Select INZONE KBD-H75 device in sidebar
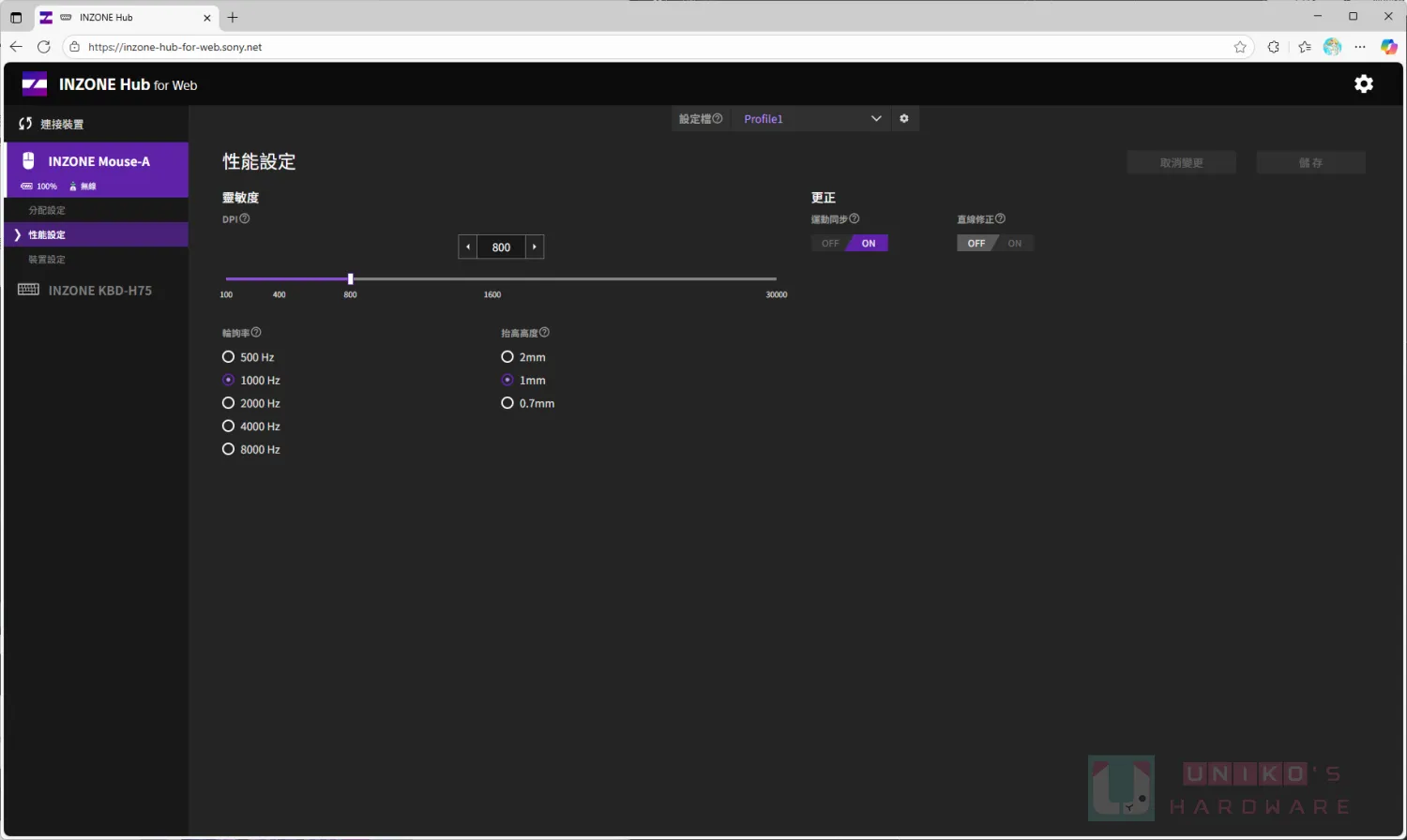Image resolution: width=1407 pixels, height=840 pixels. pyautogui.click(x=98, y=291)
